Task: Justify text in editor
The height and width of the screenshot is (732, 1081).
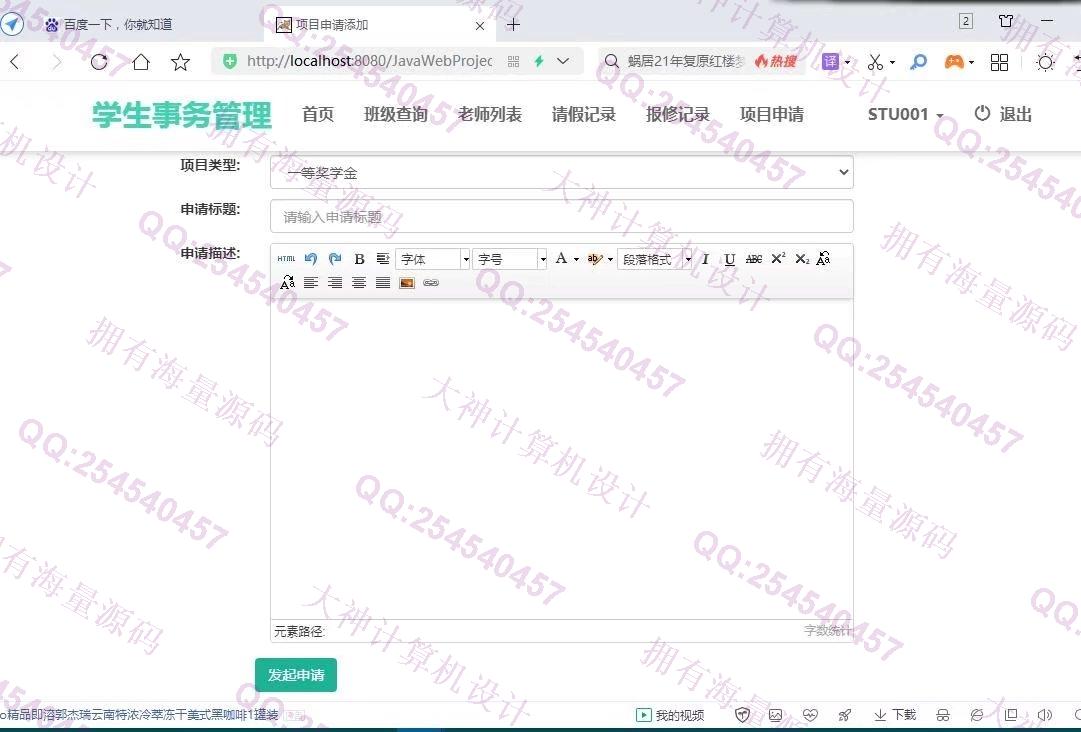Action: pos(383,283)
